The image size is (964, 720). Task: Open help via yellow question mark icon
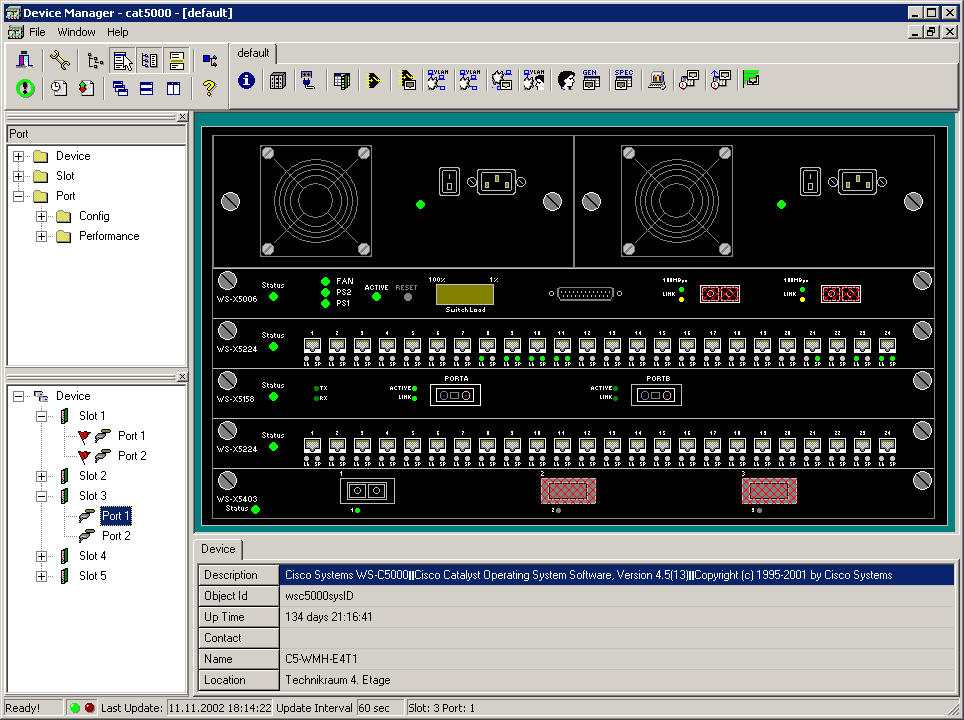[208, 88]
